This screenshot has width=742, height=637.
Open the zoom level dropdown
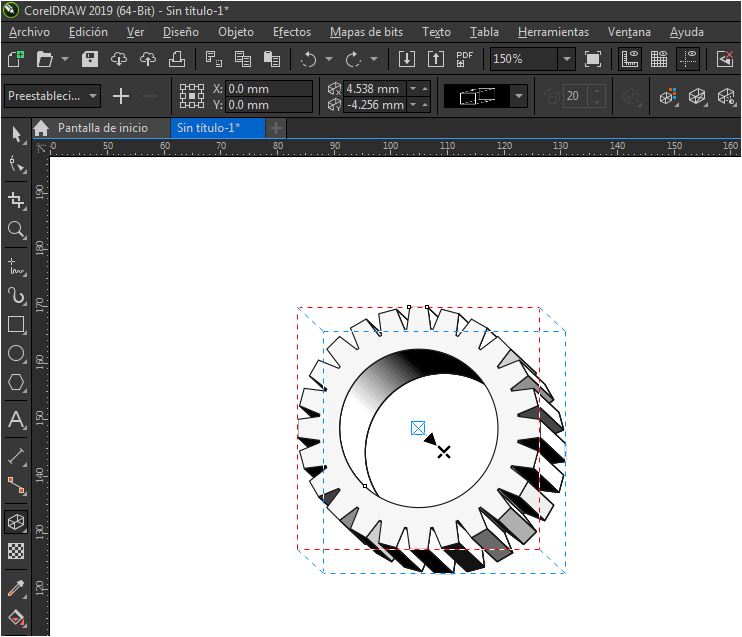coord(566,59)
